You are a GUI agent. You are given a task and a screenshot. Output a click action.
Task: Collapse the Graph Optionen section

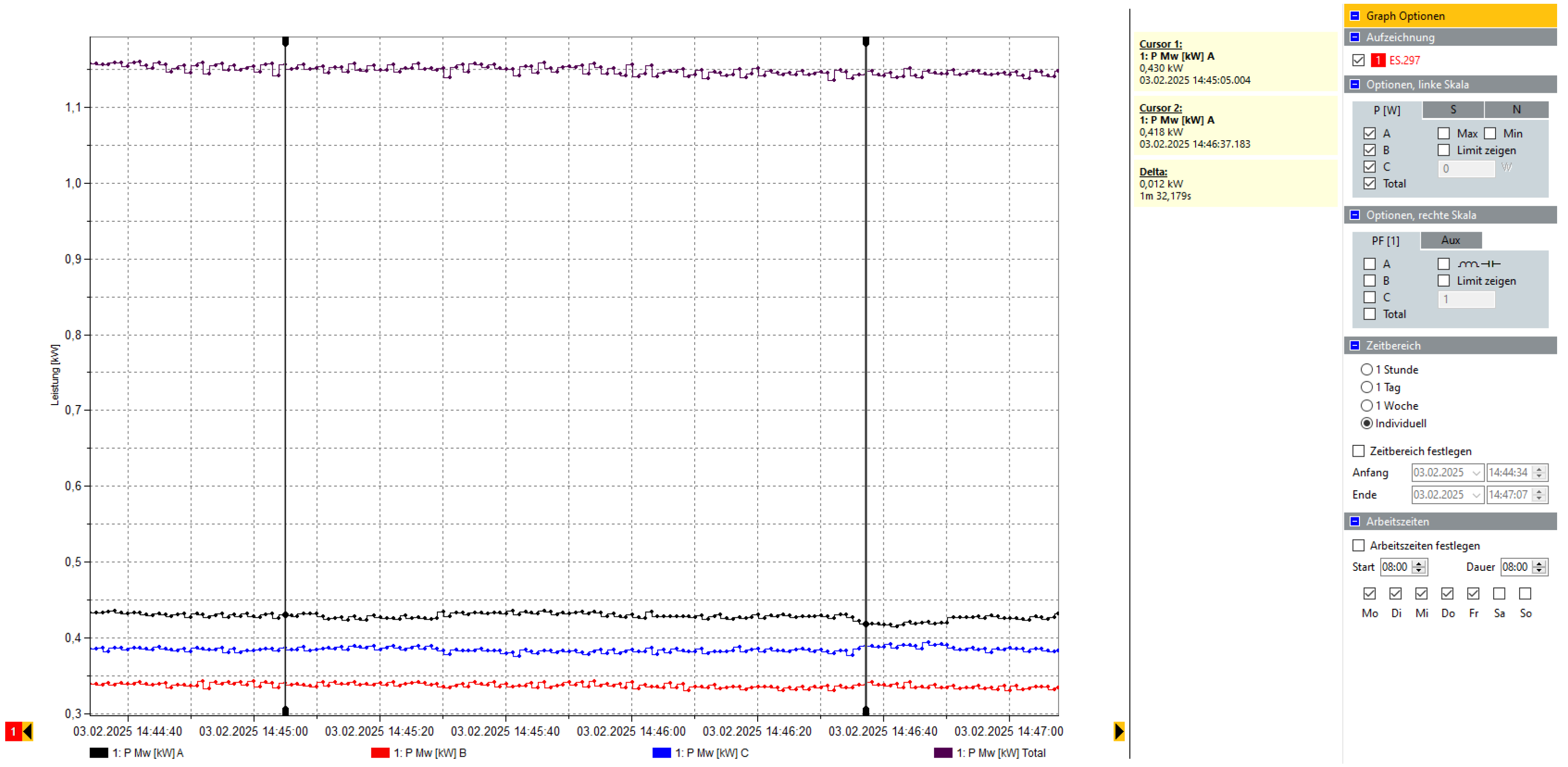coord(1355,16)
